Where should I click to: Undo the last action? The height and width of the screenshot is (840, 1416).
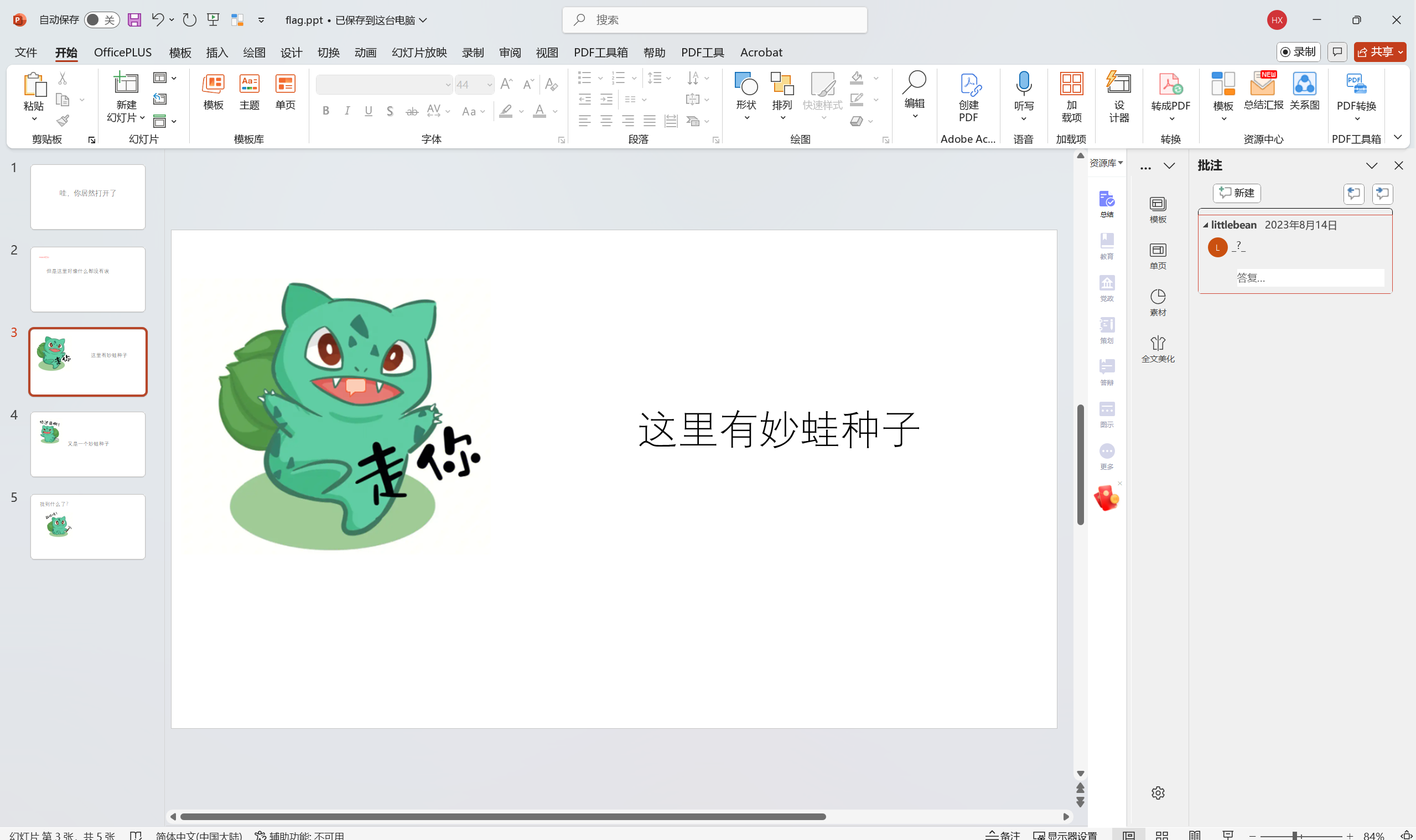coord(157,20)
